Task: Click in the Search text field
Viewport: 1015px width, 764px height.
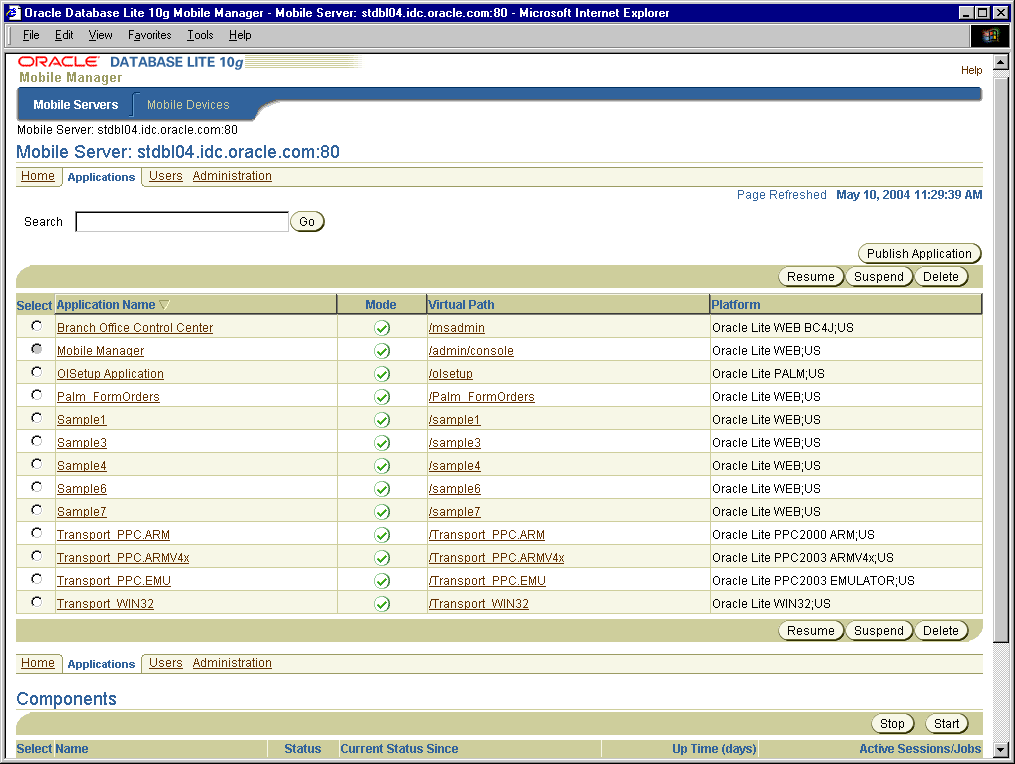Action: [x=182, y=222]
